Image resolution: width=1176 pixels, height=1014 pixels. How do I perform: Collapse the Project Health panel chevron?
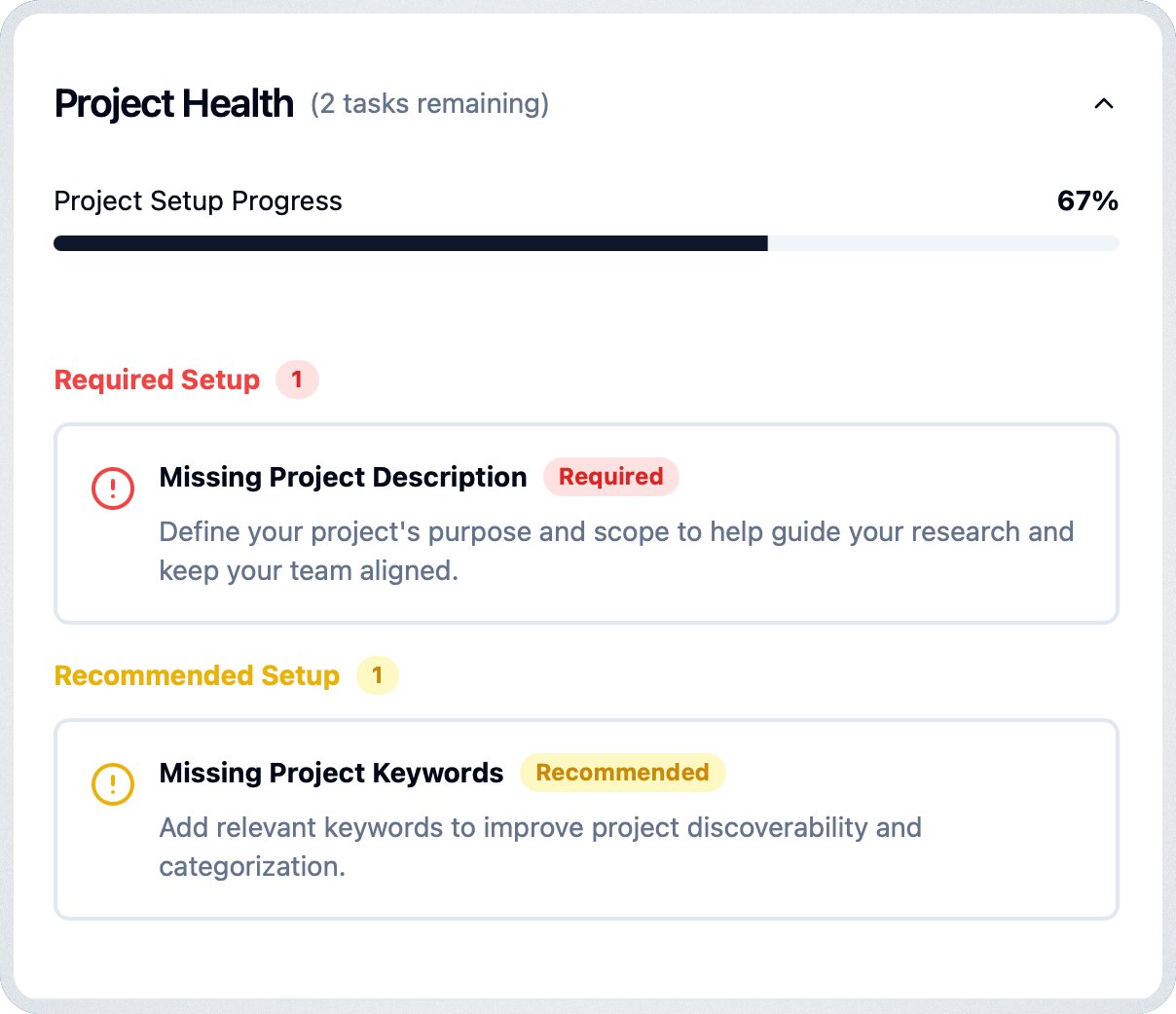coord(1103,103)
